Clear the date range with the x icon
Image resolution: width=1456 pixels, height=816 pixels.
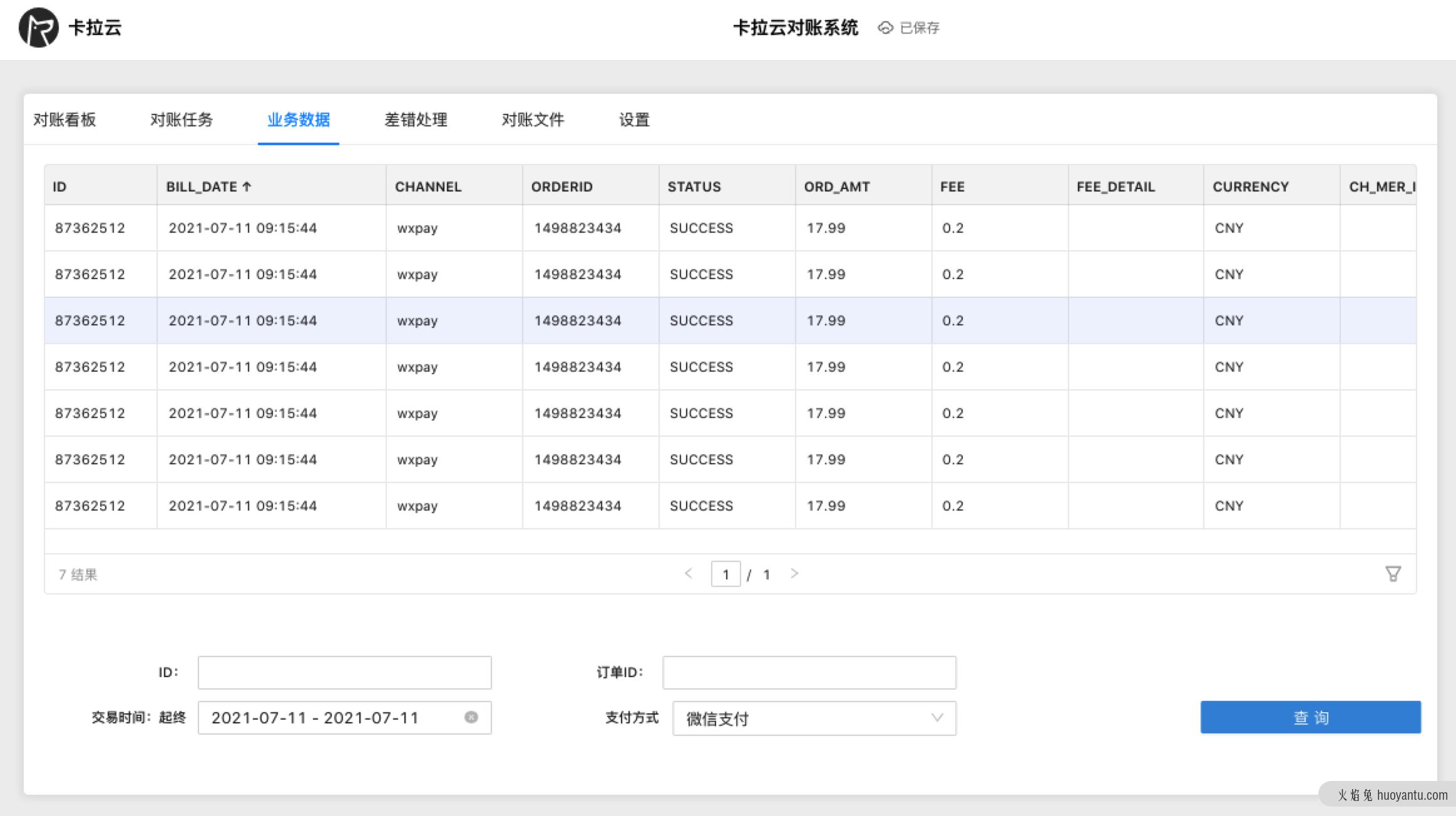[471, 717]
